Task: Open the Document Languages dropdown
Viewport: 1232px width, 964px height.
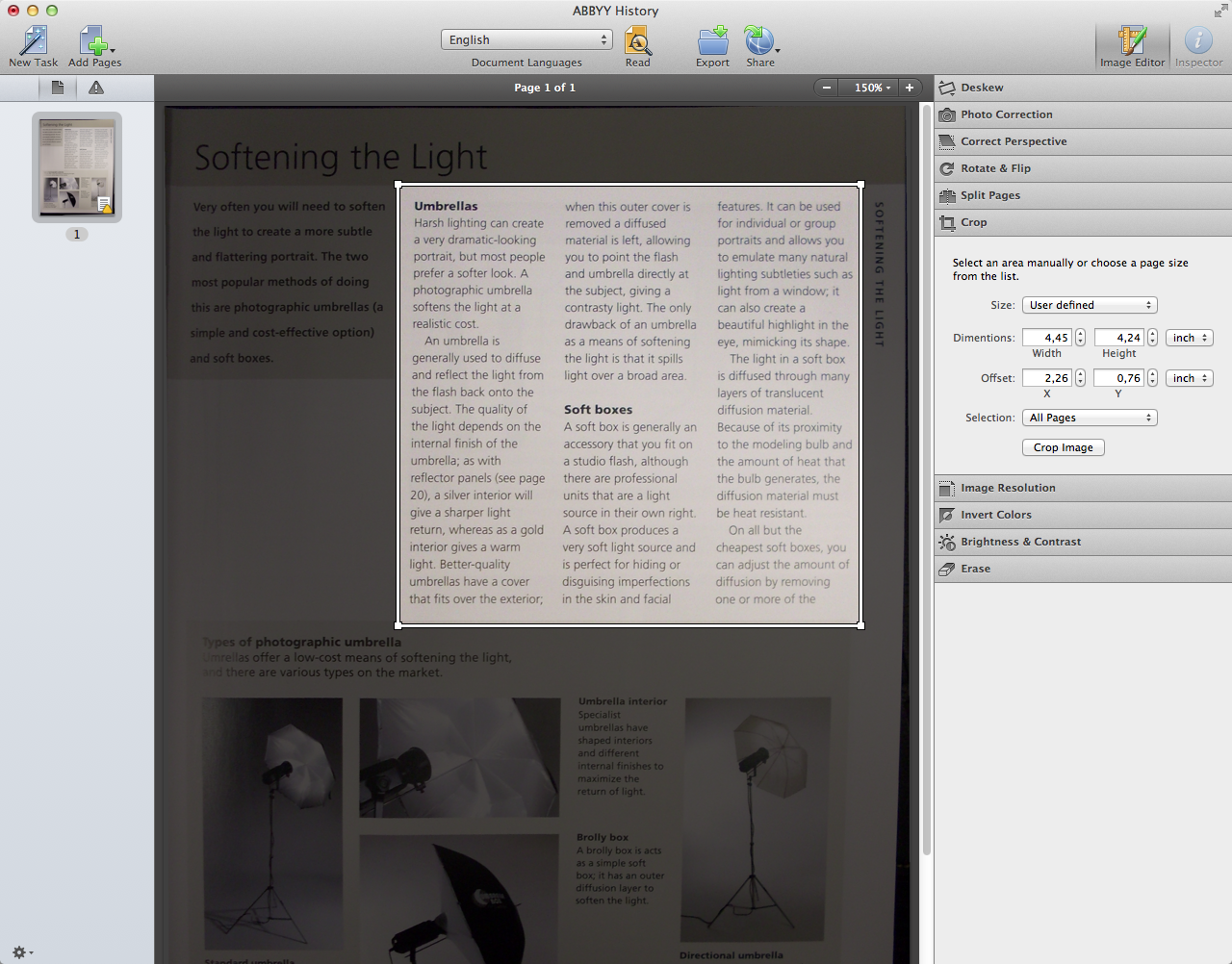Action: [x=526, y=39]
